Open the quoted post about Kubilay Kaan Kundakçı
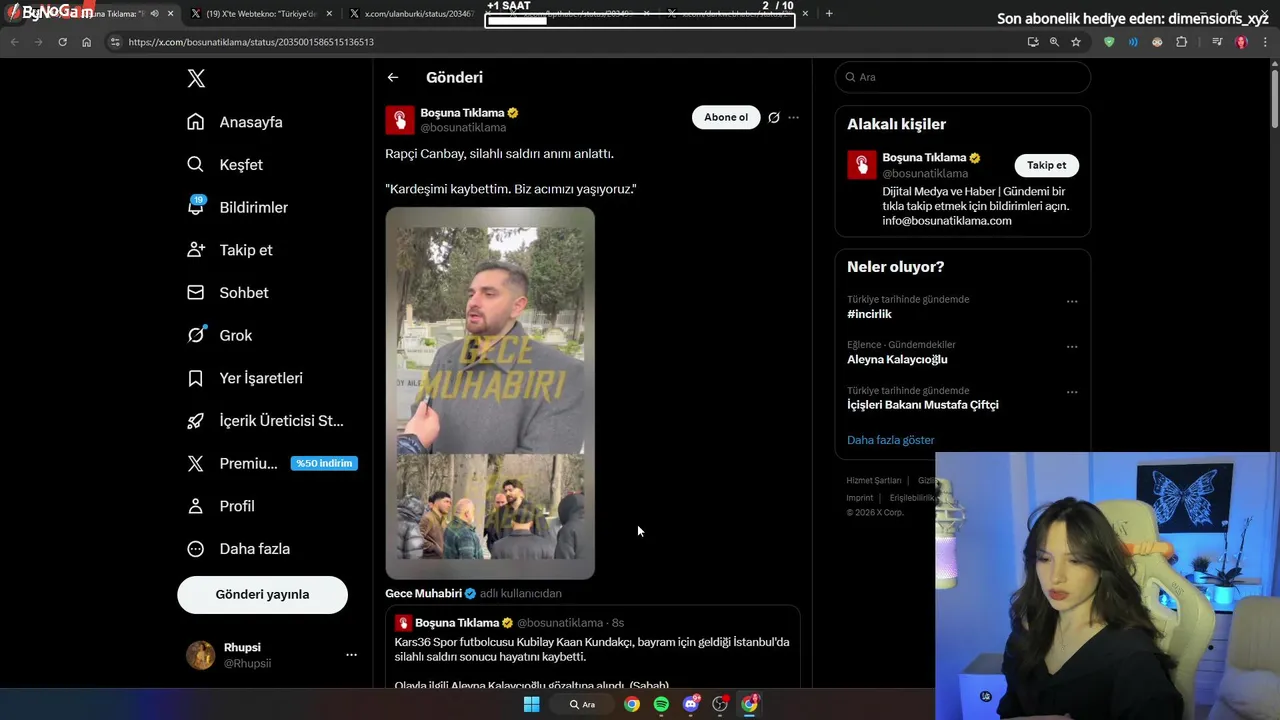This screenshot has height=720, width=1280. point(592,647)
